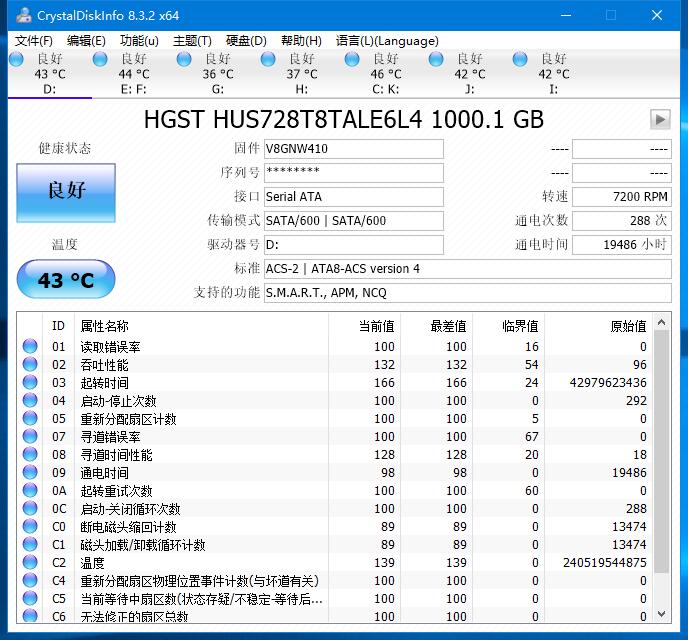Open the 语言(L)(Language) menu
The image size is (688, 640).
pos(387,41)
